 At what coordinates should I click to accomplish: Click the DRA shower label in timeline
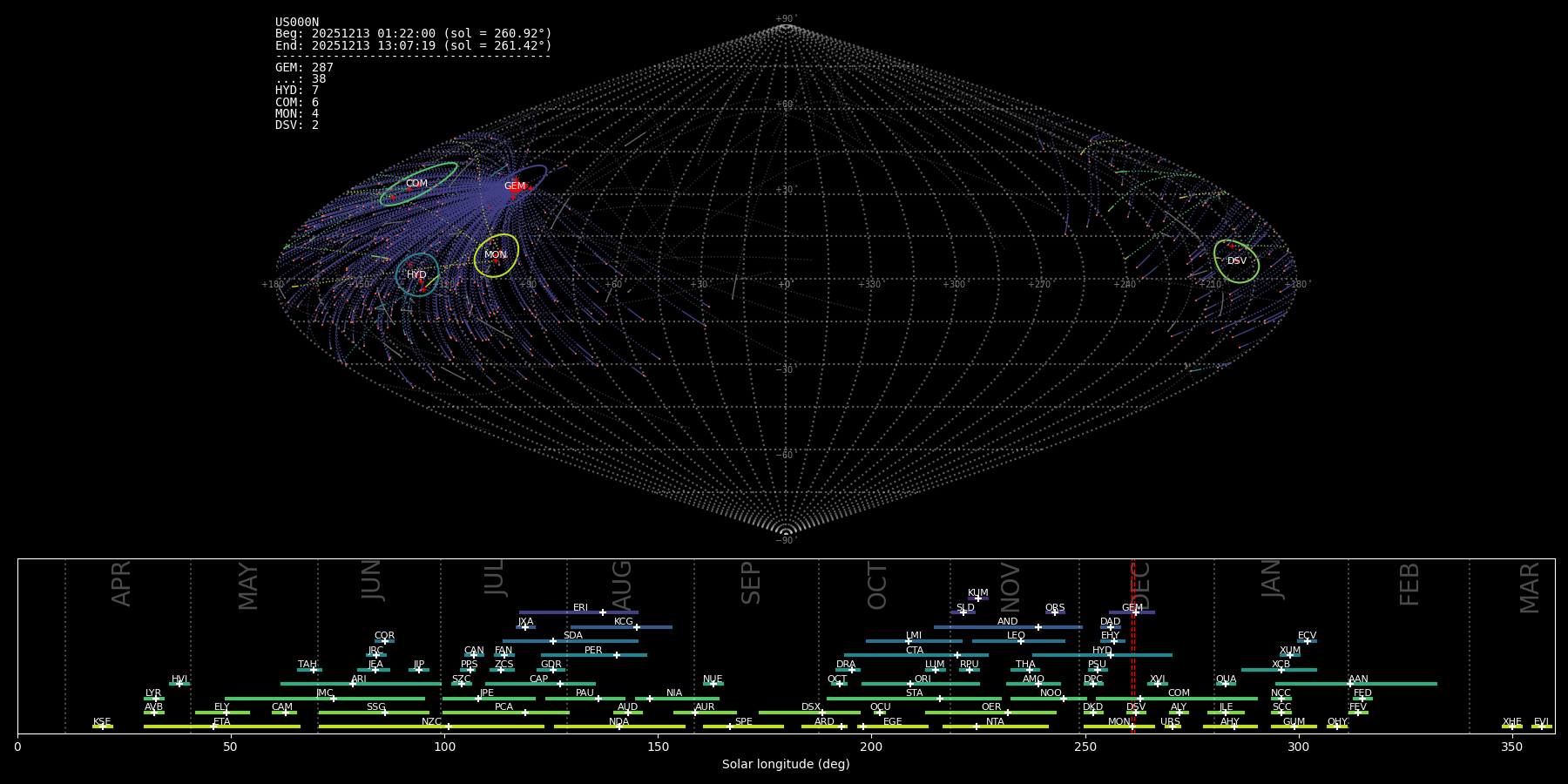point(846,665)
